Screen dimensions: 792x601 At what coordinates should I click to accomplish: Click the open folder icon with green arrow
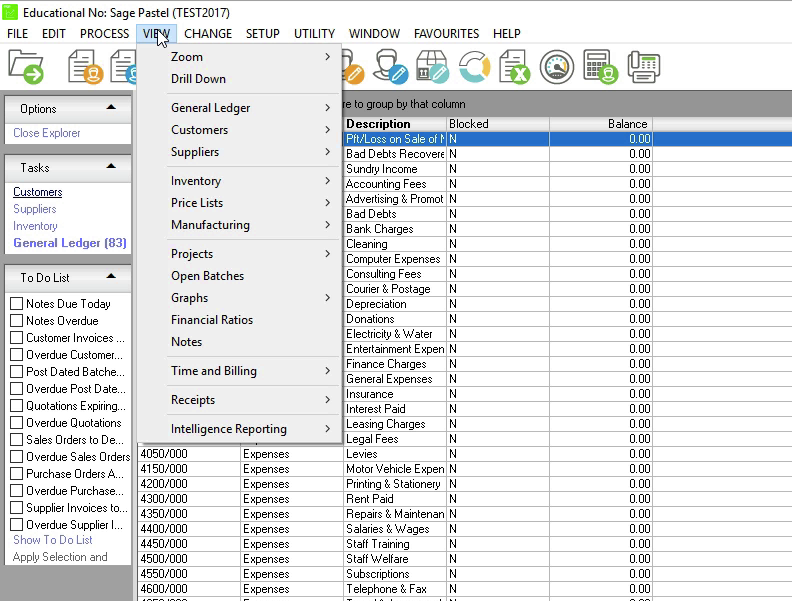click(26, 68)
